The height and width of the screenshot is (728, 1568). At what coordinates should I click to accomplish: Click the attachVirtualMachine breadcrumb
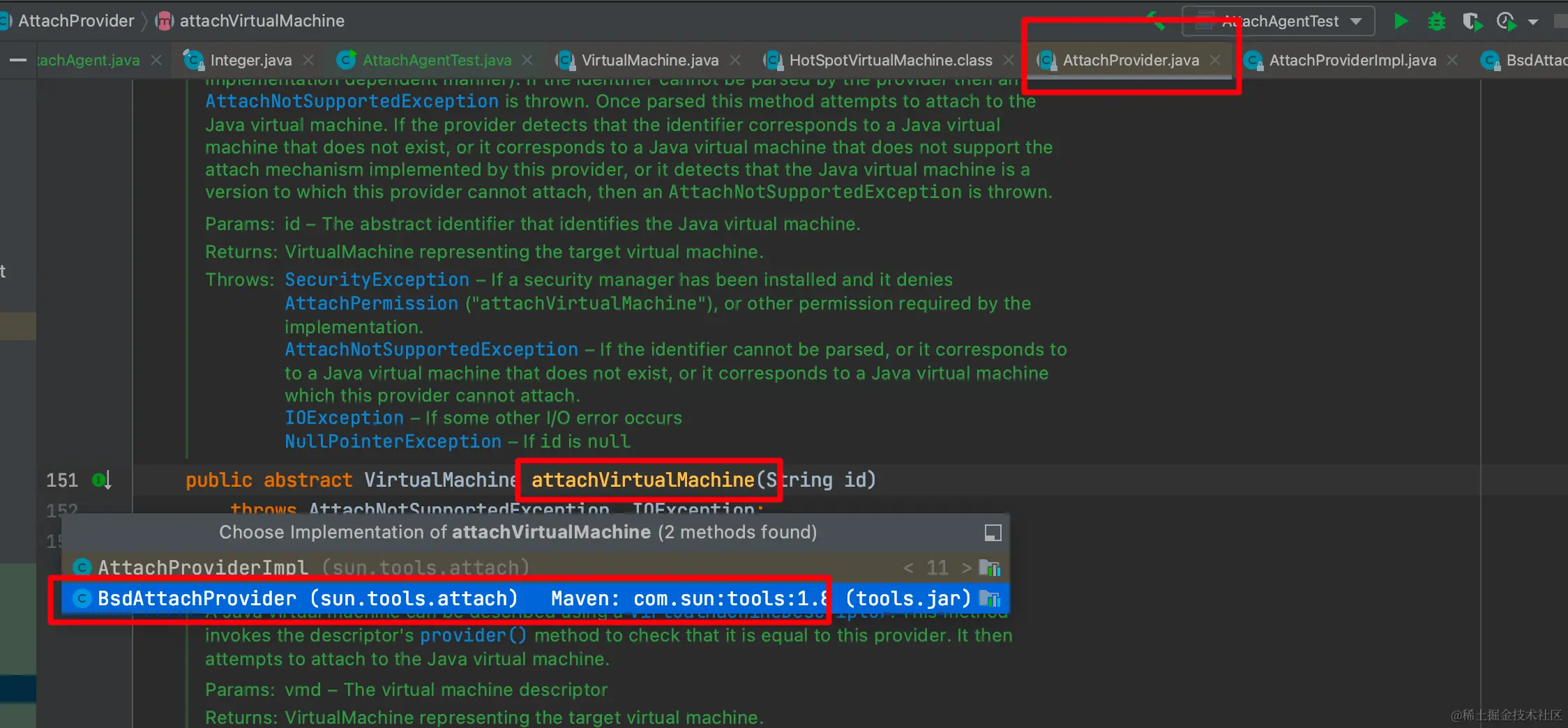pyautogui.click(x=262, y=21)
